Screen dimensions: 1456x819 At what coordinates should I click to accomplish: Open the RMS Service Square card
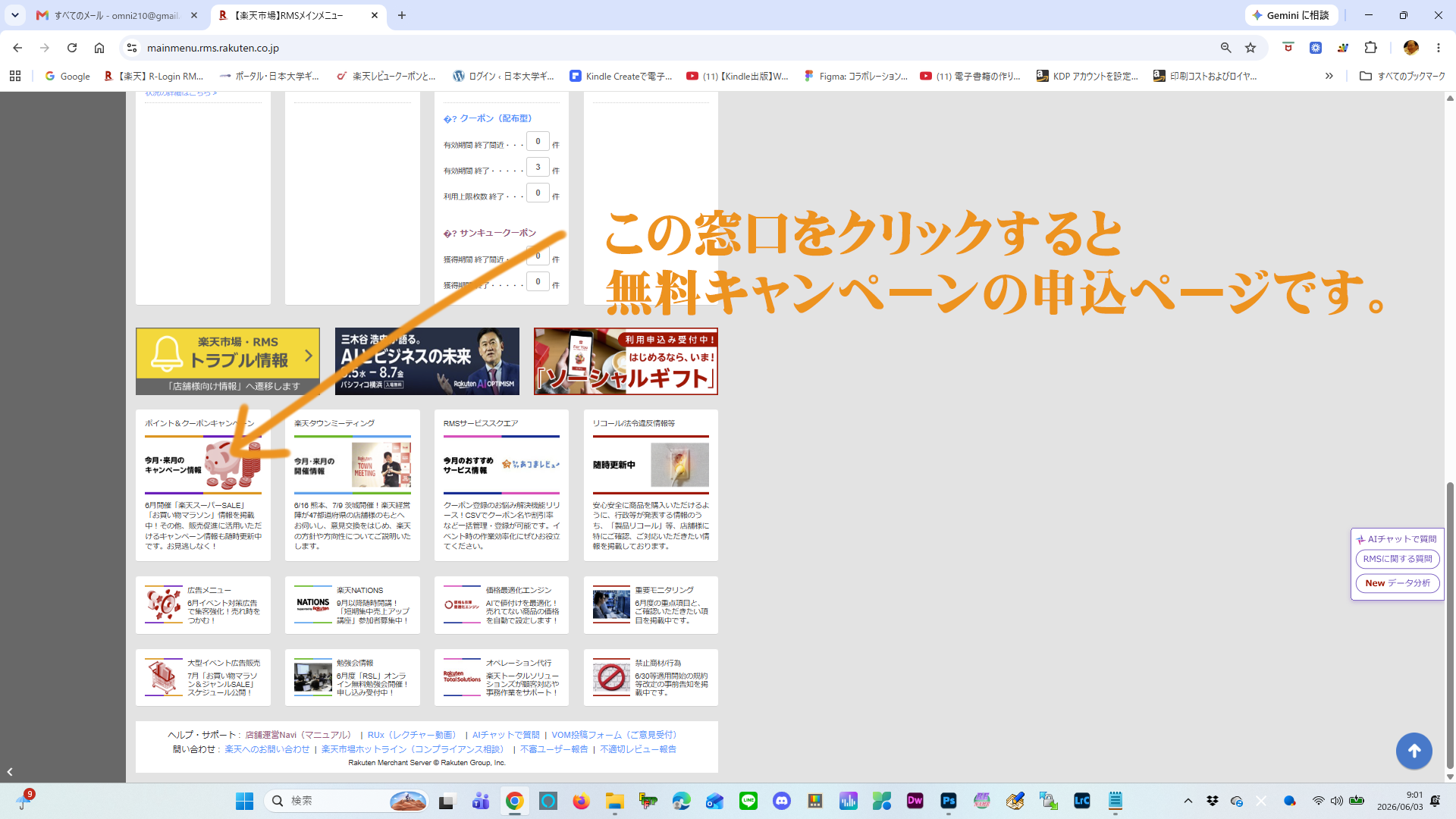501,485
